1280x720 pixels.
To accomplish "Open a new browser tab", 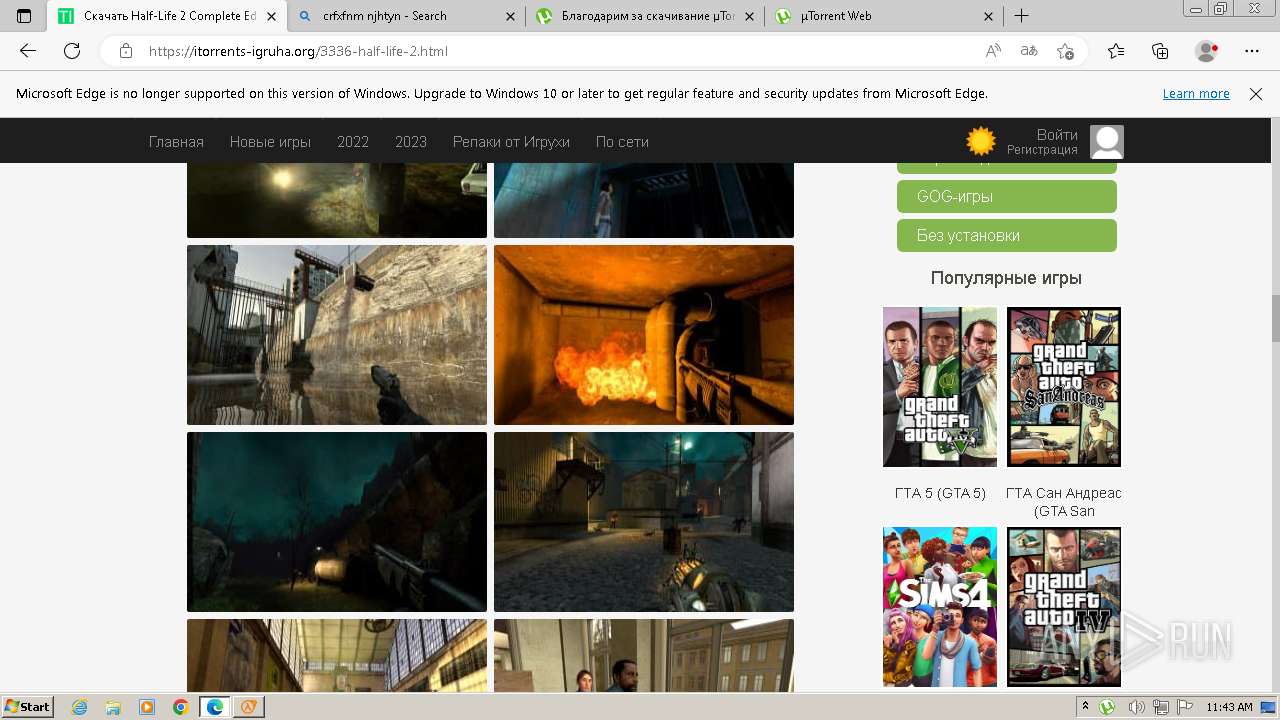I will tap(1021, 16).
